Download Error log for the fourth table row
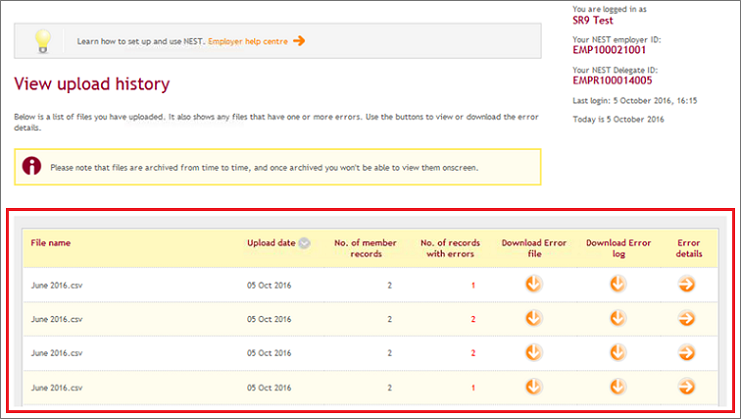This screenshot has width=741, height=419. pyautogui.click(x=618, y=387)
